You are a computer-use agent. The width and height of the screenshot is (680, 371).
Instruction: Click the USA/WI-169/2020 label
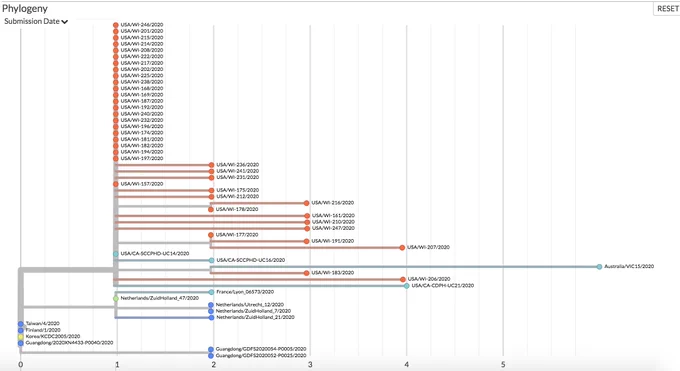click(142, 95)
